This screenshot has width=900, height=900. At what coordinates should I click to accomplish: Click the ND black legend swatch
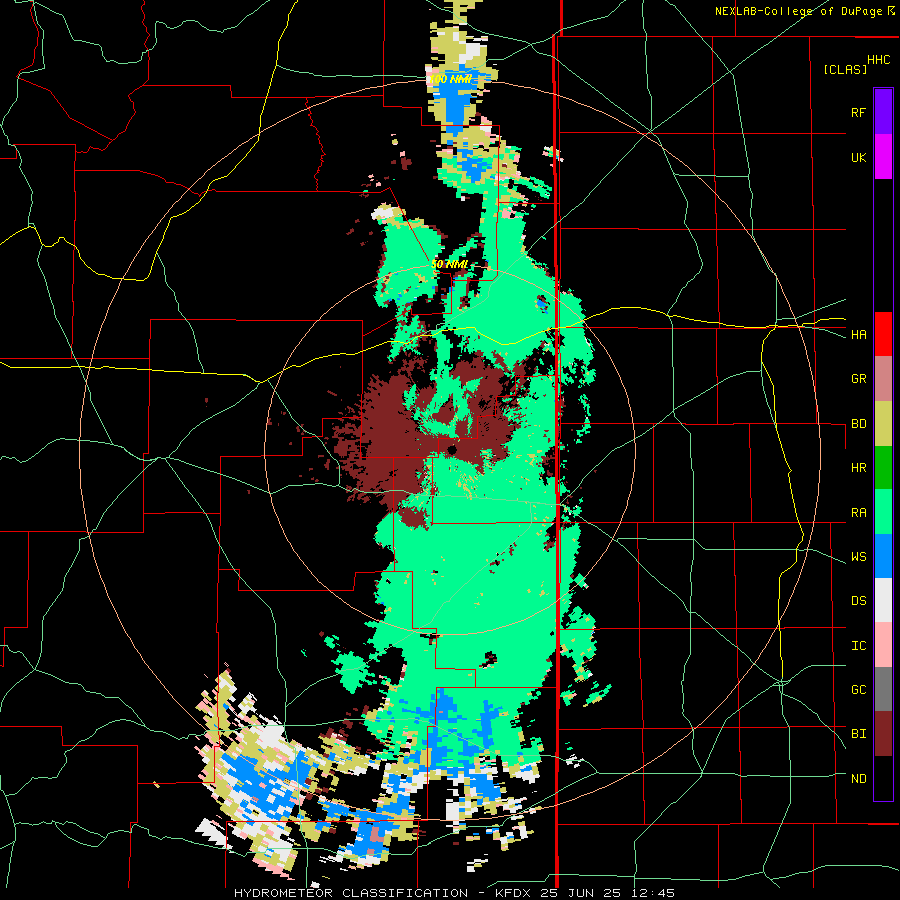[x=883, y=778]
